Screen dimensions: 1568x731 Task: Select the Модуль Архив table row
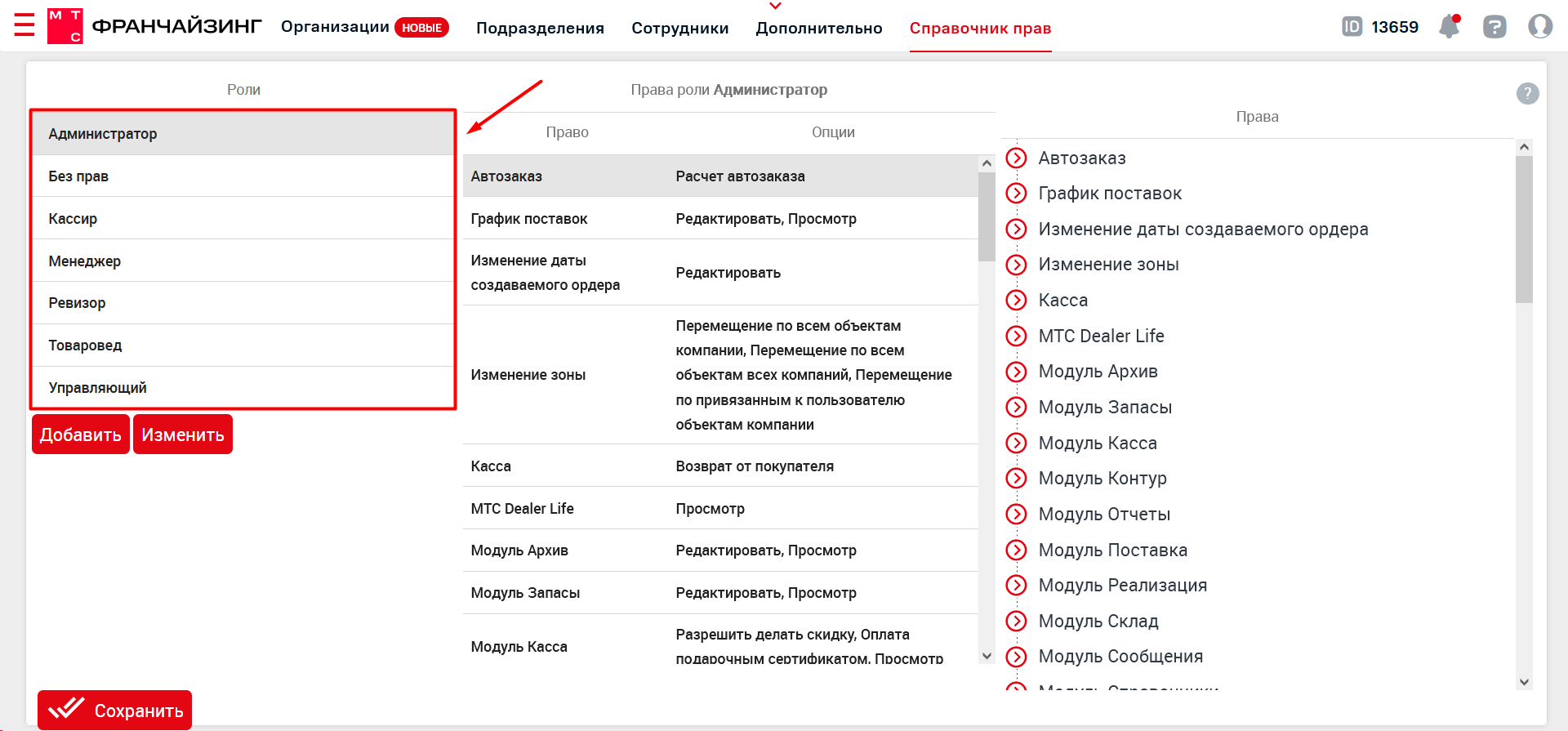(x=720, y=550)
